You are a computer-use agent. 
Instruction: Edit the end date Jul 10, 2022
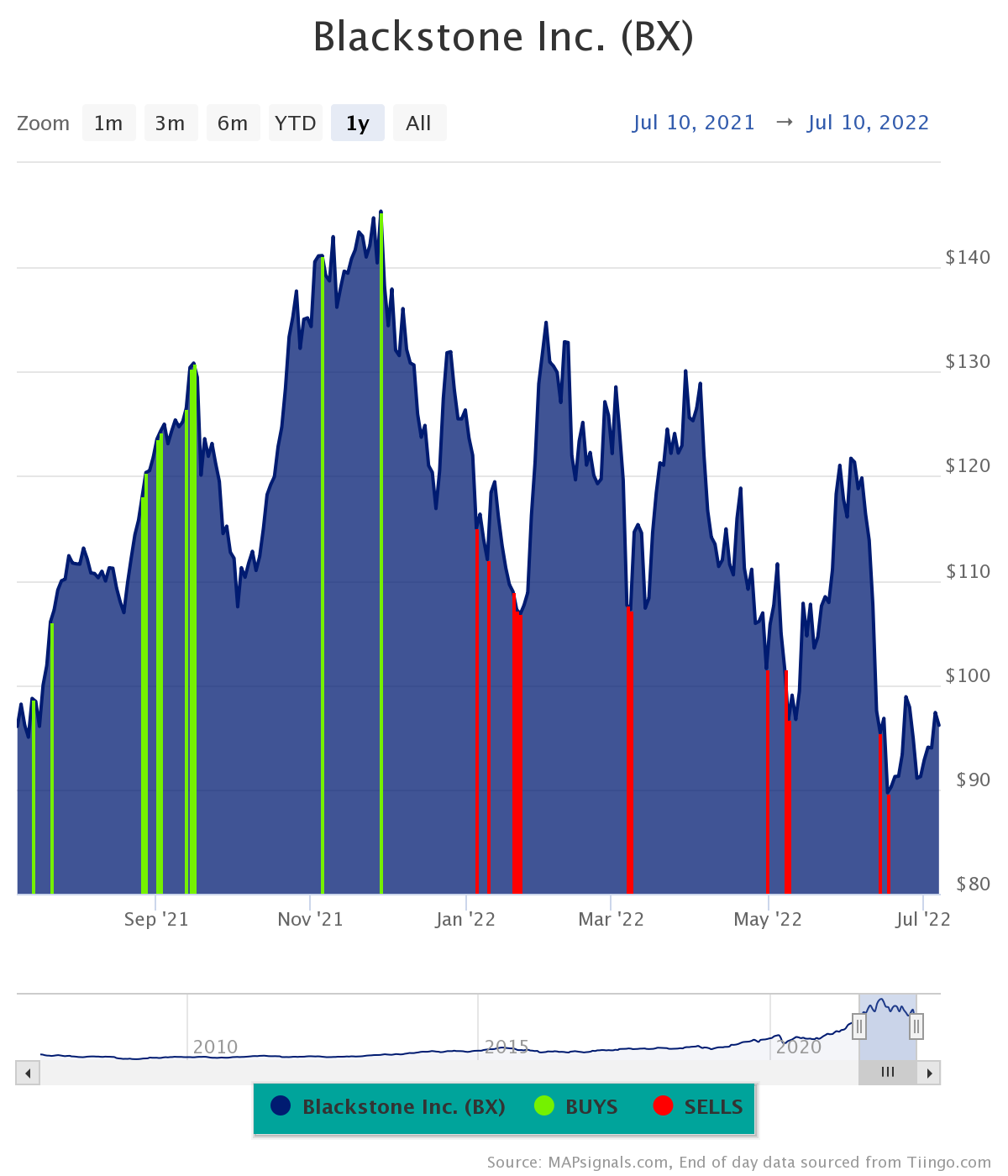click(x=869, y=123)
